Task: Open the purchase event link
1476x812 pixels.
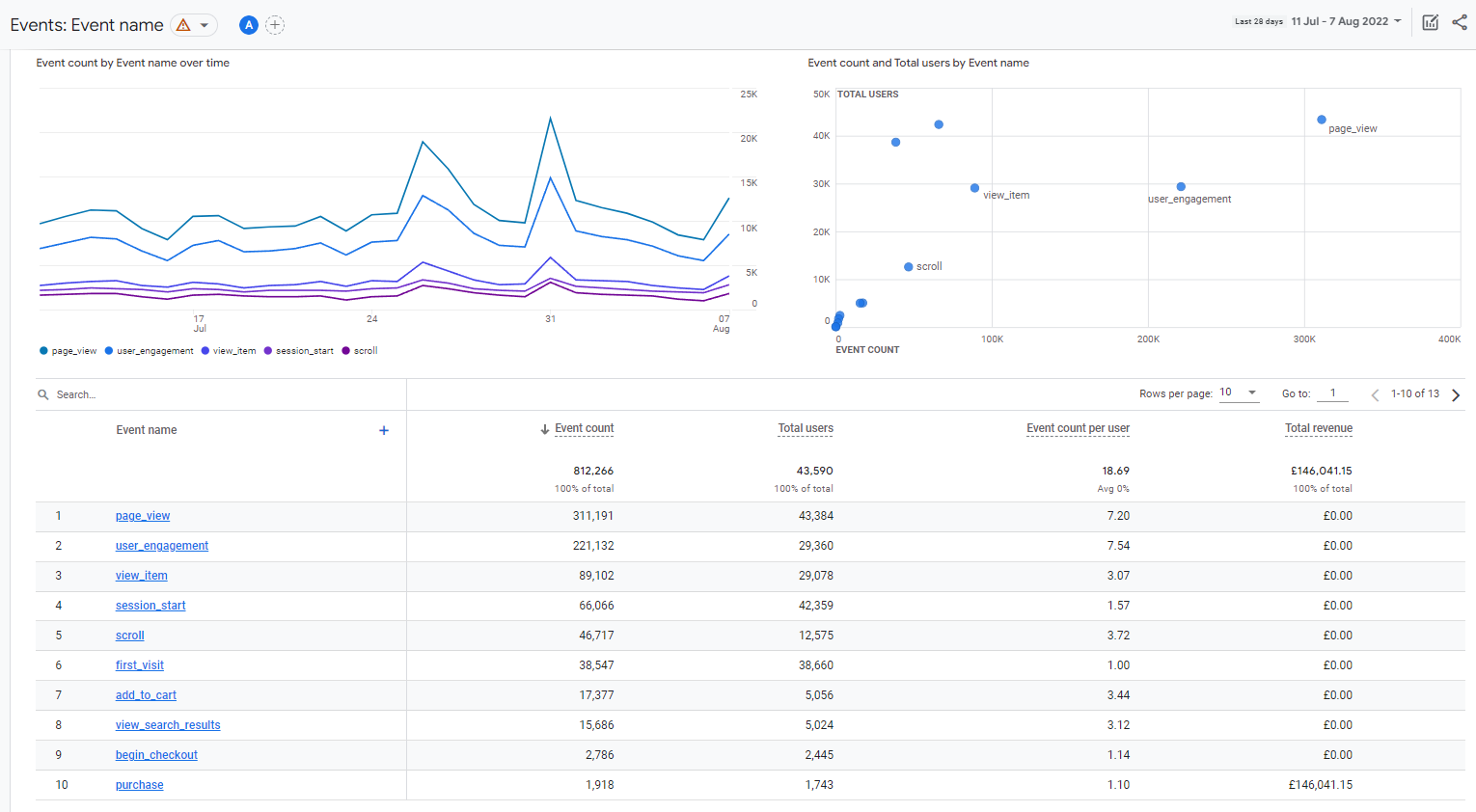Action: (x=139, y=784)
